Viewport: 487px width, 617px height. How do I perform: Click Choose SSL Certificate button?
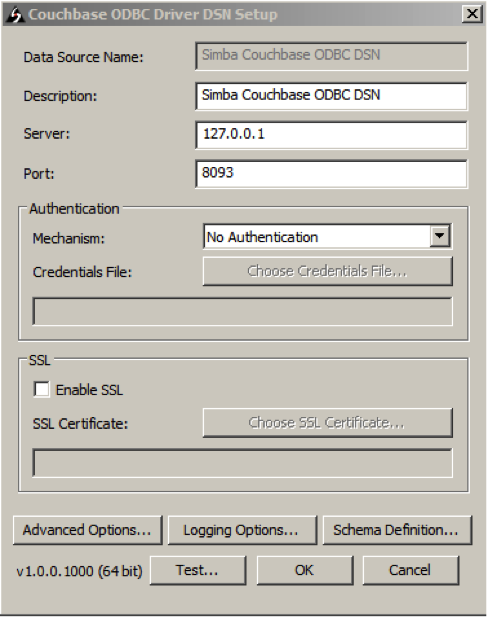tap(327, 423)
